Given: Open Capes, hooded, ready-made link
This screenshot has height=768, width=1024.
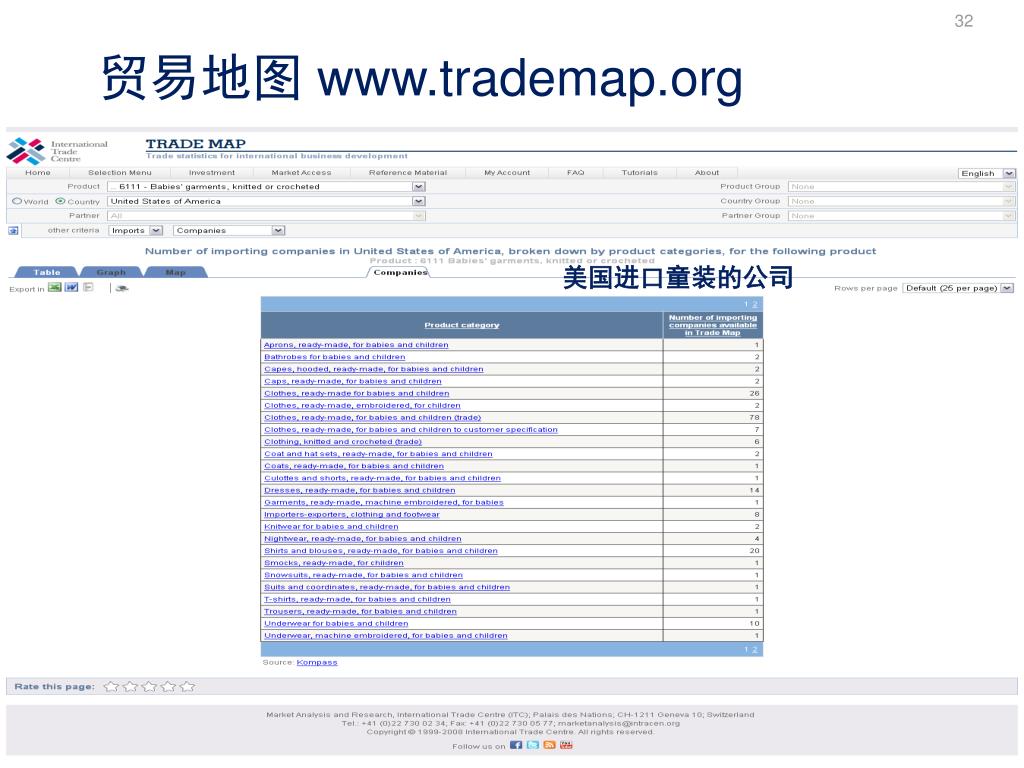Looking at the screenshot, I should (374, 369).
